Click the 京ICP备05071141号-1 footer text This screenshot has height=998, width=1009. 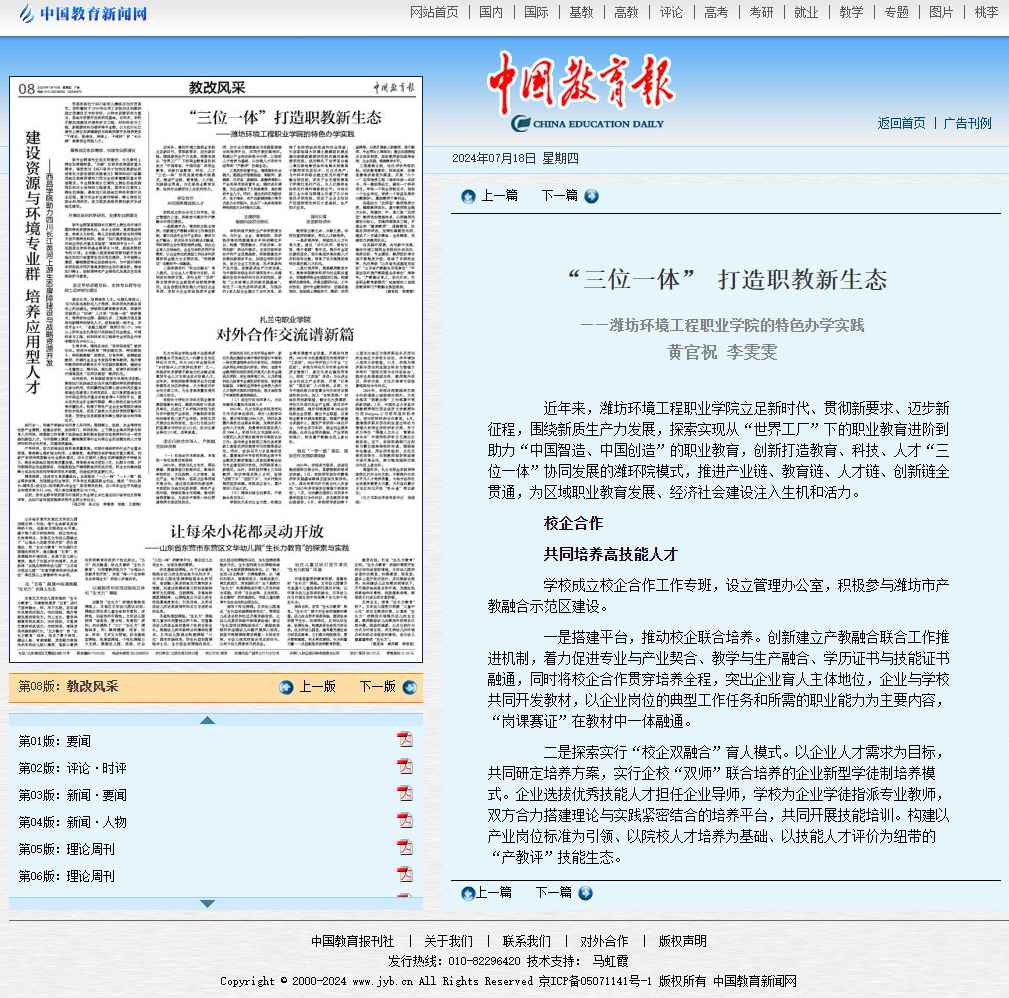pyautogui.click(x=595, y=981)
